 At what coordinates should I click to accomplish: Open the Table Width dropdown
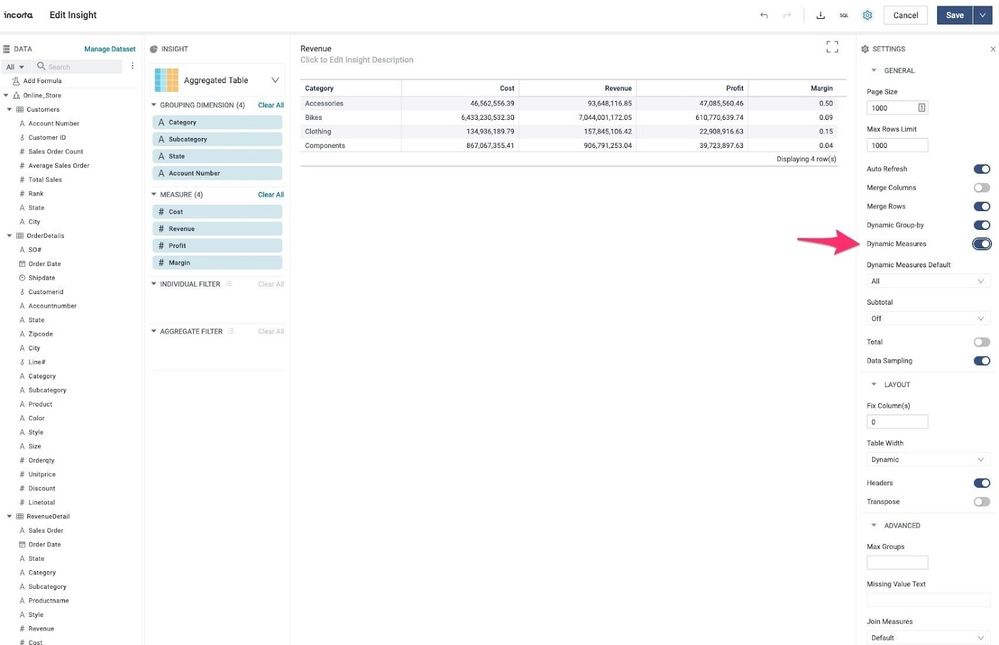(927, 460)
